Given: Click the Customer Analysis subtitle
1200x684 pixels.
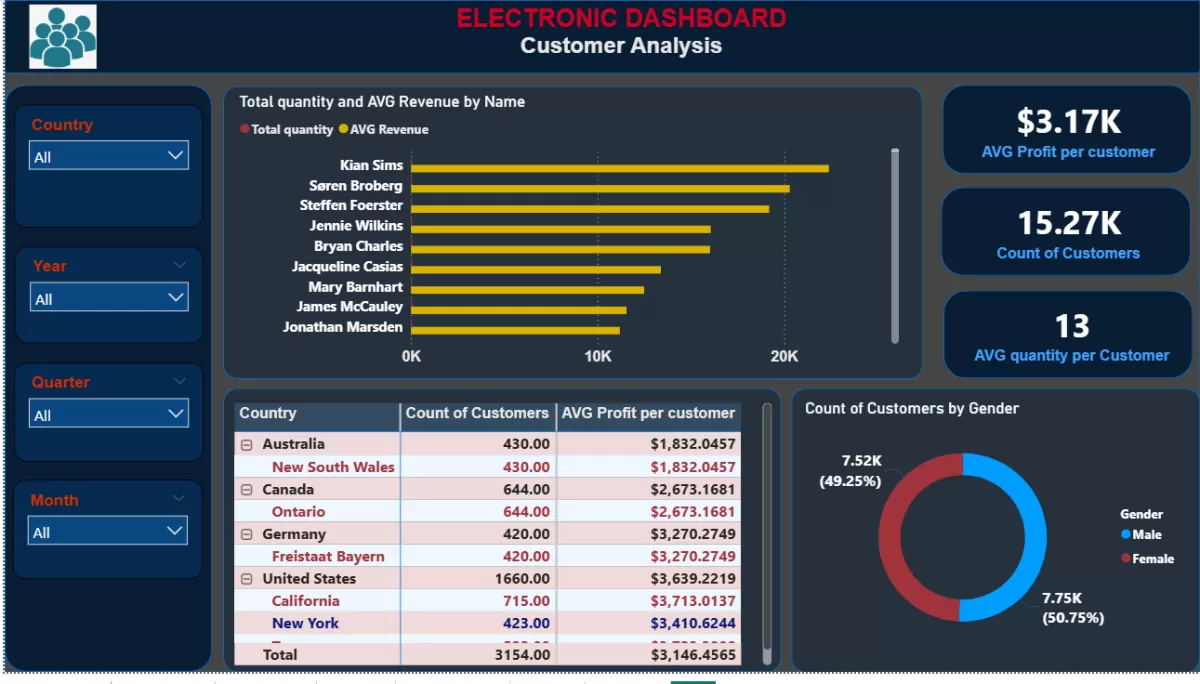Looking at the screenshot, I should [621, 45].
